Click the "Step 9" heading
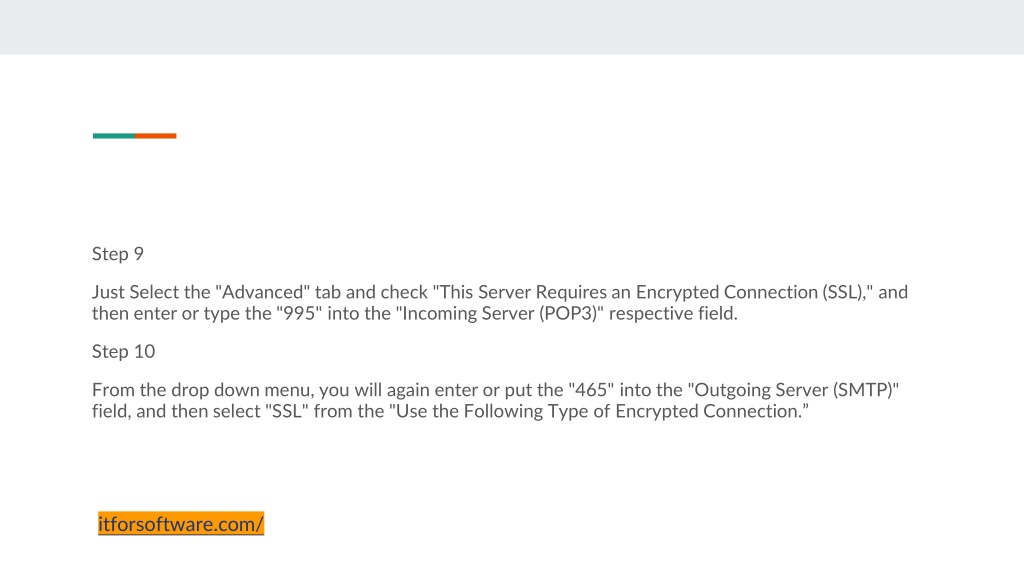 118,254
